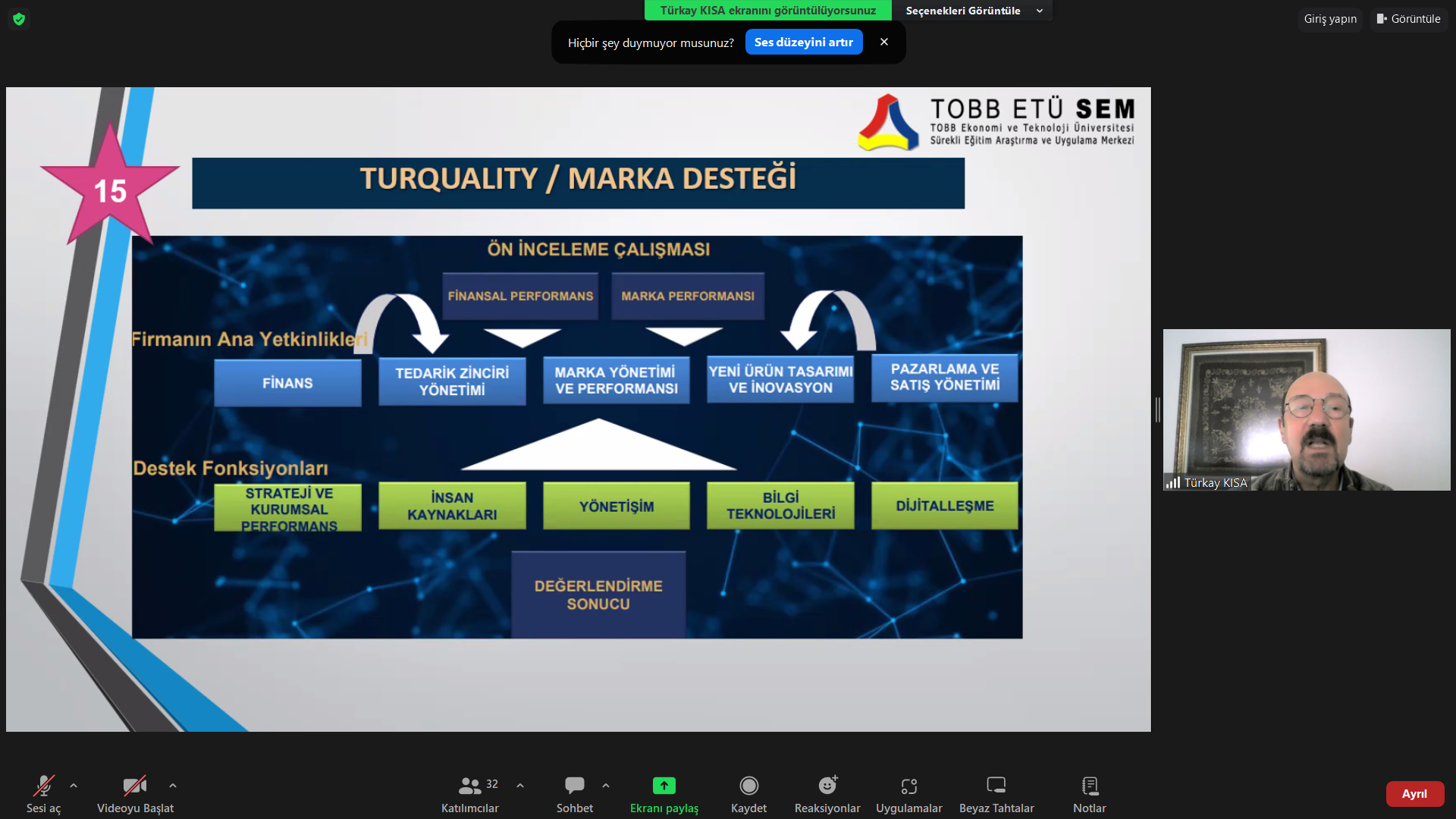The height and width of the screenshot is (819, 1456).
Task: Click the green Ekranı paylaş icon
Action: (664, 786)
